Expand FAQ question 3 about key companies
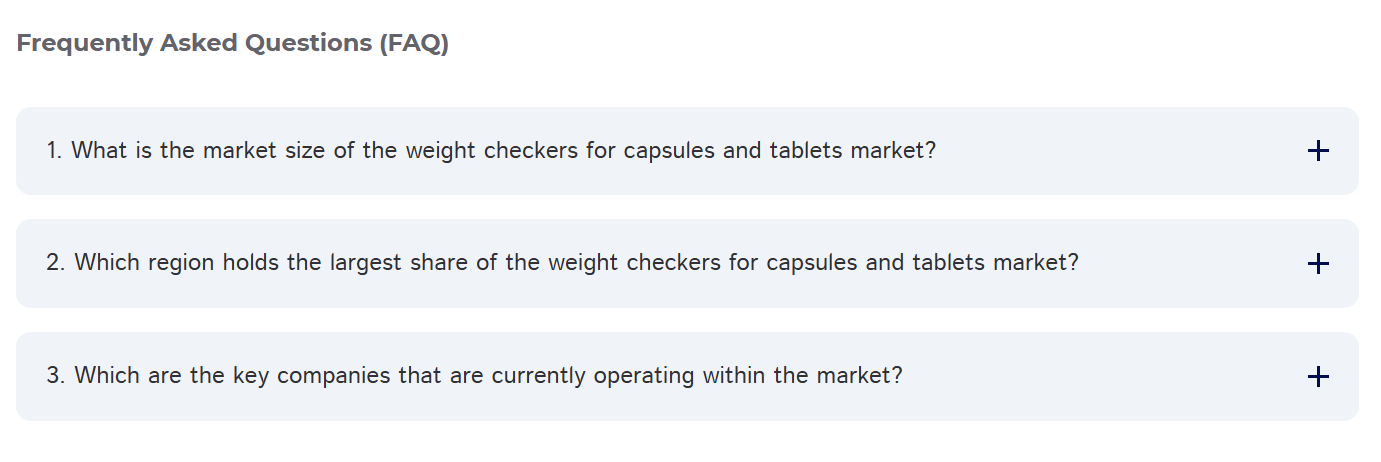The height and width of the screenshot is (462, 1381). [x=474, y=376]
